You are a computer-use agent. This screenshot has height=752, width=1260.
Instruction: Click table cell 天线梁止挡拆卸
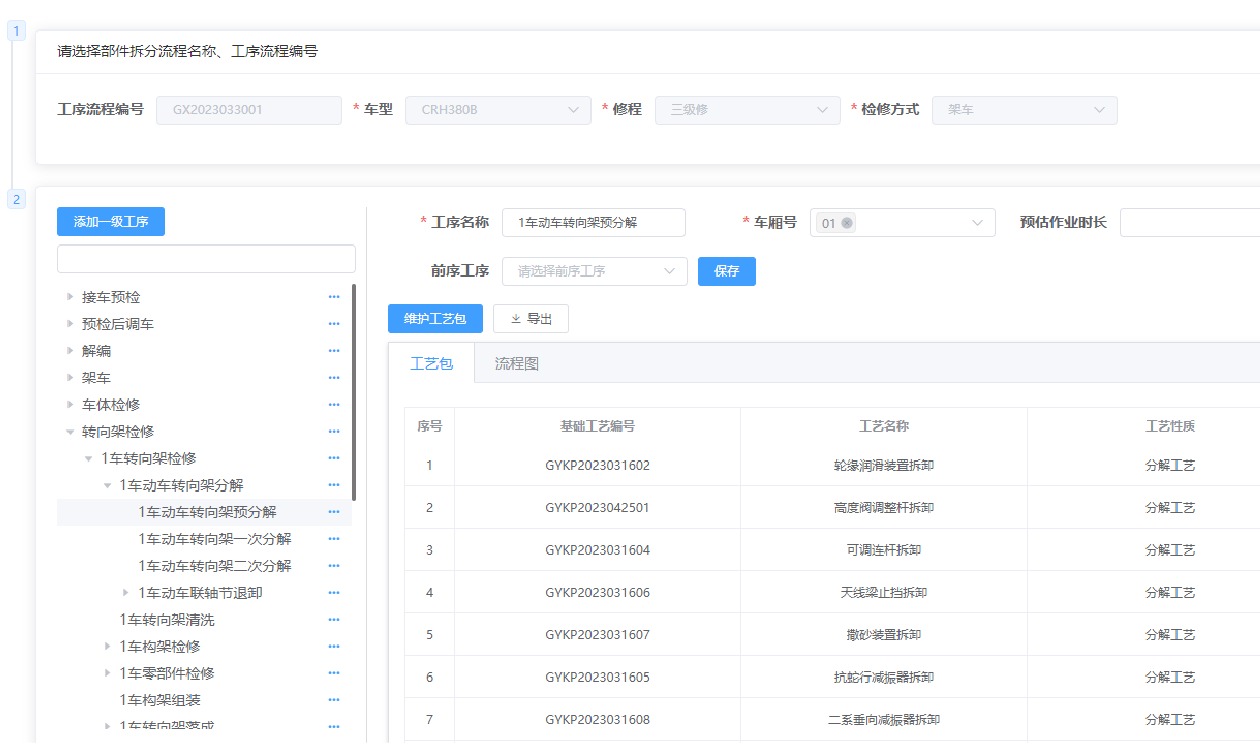pyautogui.click(x=884, y=593)
